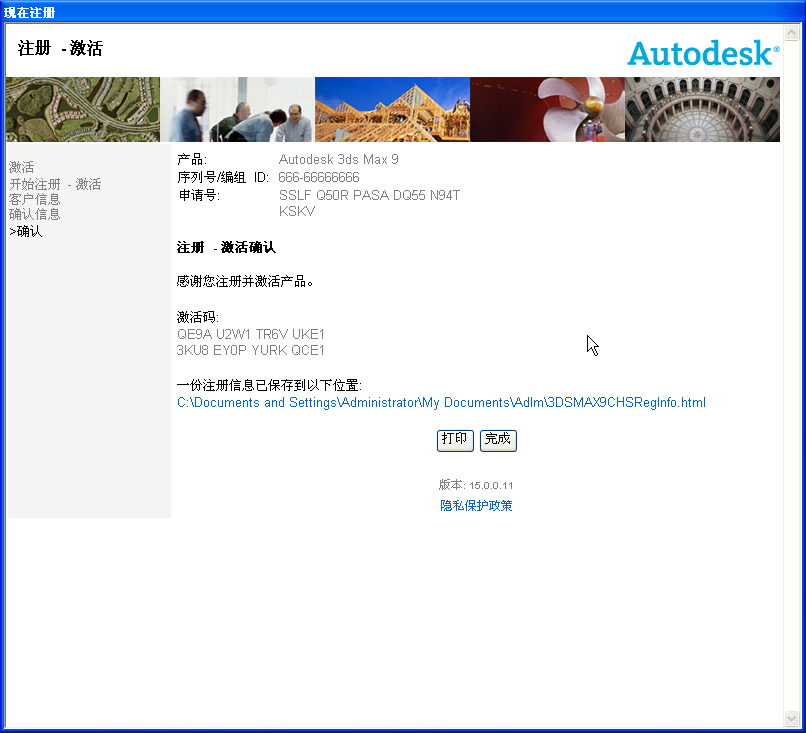
Task: Click the Autodesk logo
Action: [x=703, y=53]
